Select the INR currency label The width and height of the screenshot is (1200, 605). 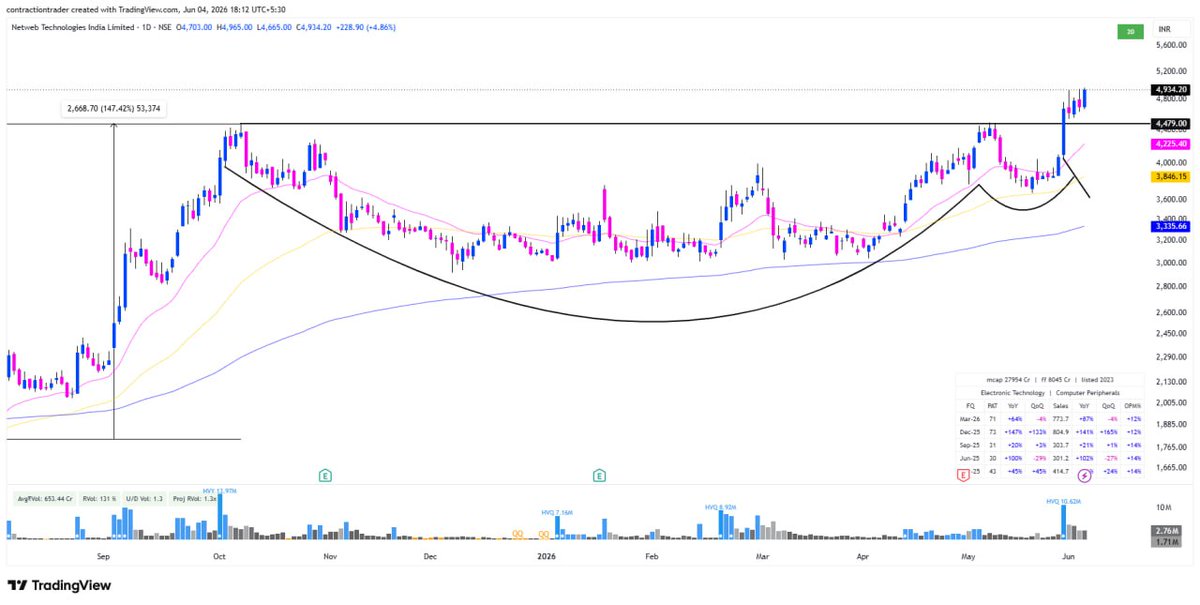point(1164,29)
